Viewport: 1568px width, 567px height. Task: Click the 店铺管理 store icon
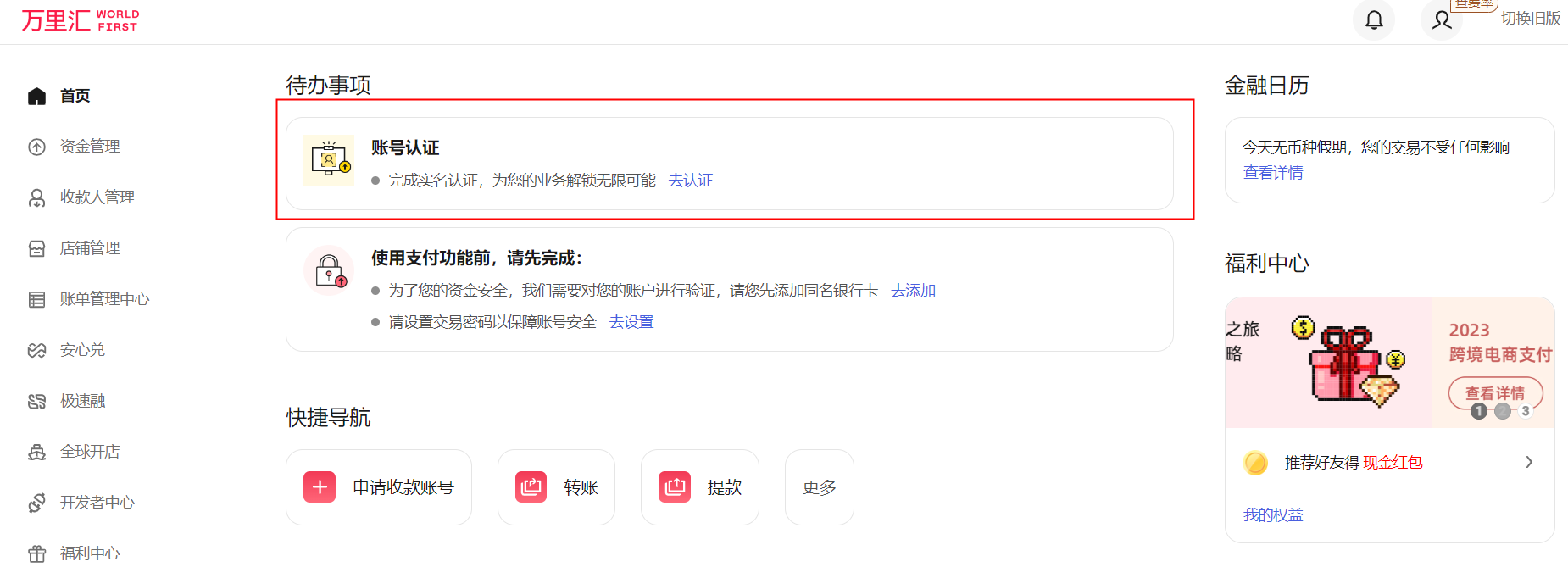[36, 248]
